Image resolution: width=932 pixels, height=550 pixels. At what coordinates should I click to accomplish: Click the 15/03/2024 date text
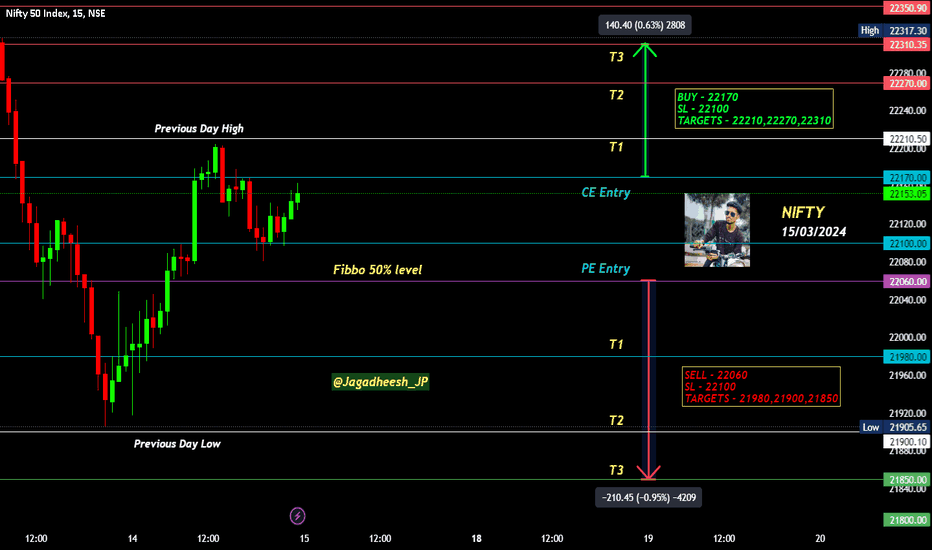[x=814, y=232]
